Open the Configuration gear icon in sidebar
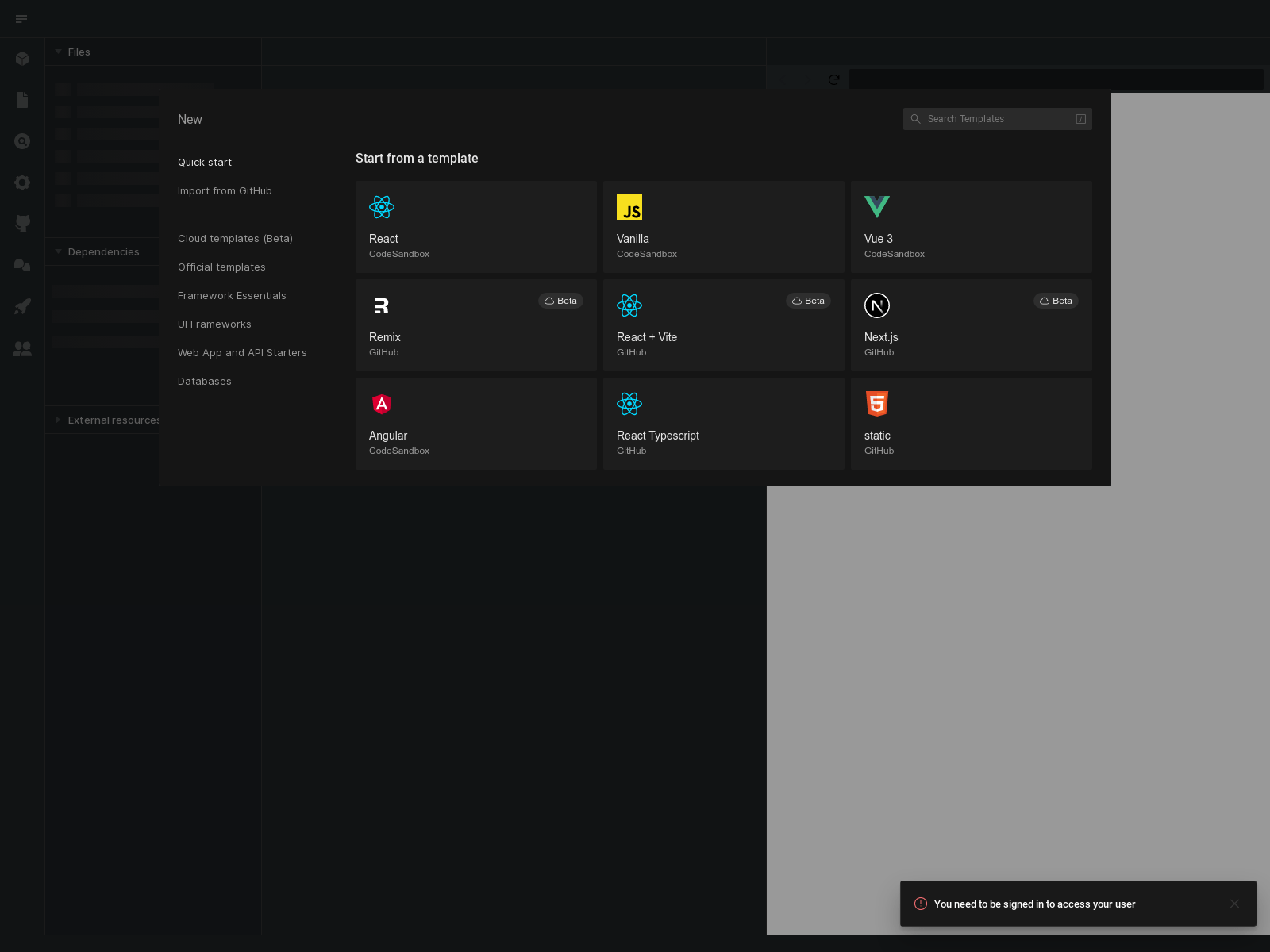This screenshot has height=952, width=1270. tap(22, 182)
